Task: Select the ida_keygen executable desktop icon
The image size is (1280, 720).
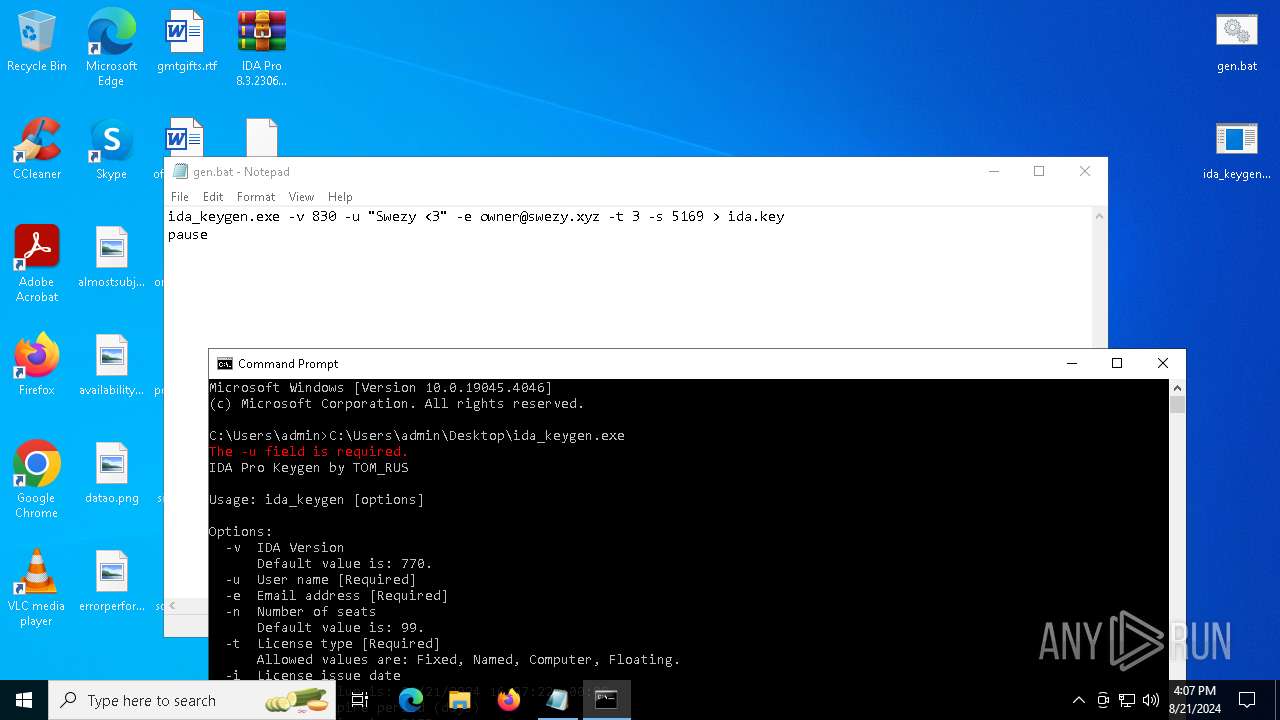Action: click(1236, 150)
